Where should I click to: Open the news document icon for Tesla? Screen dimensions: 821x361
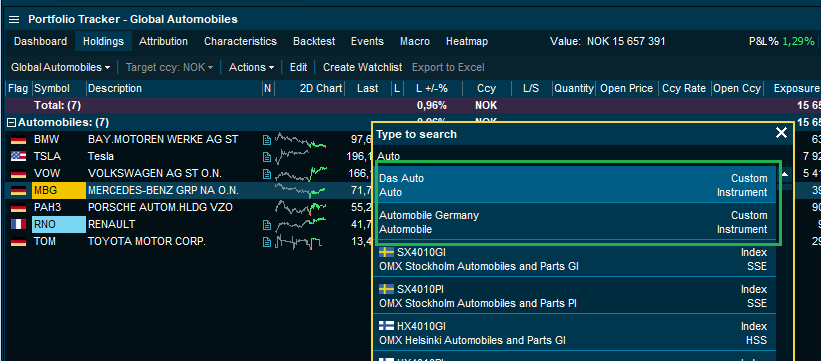click(x=267, y=156)
